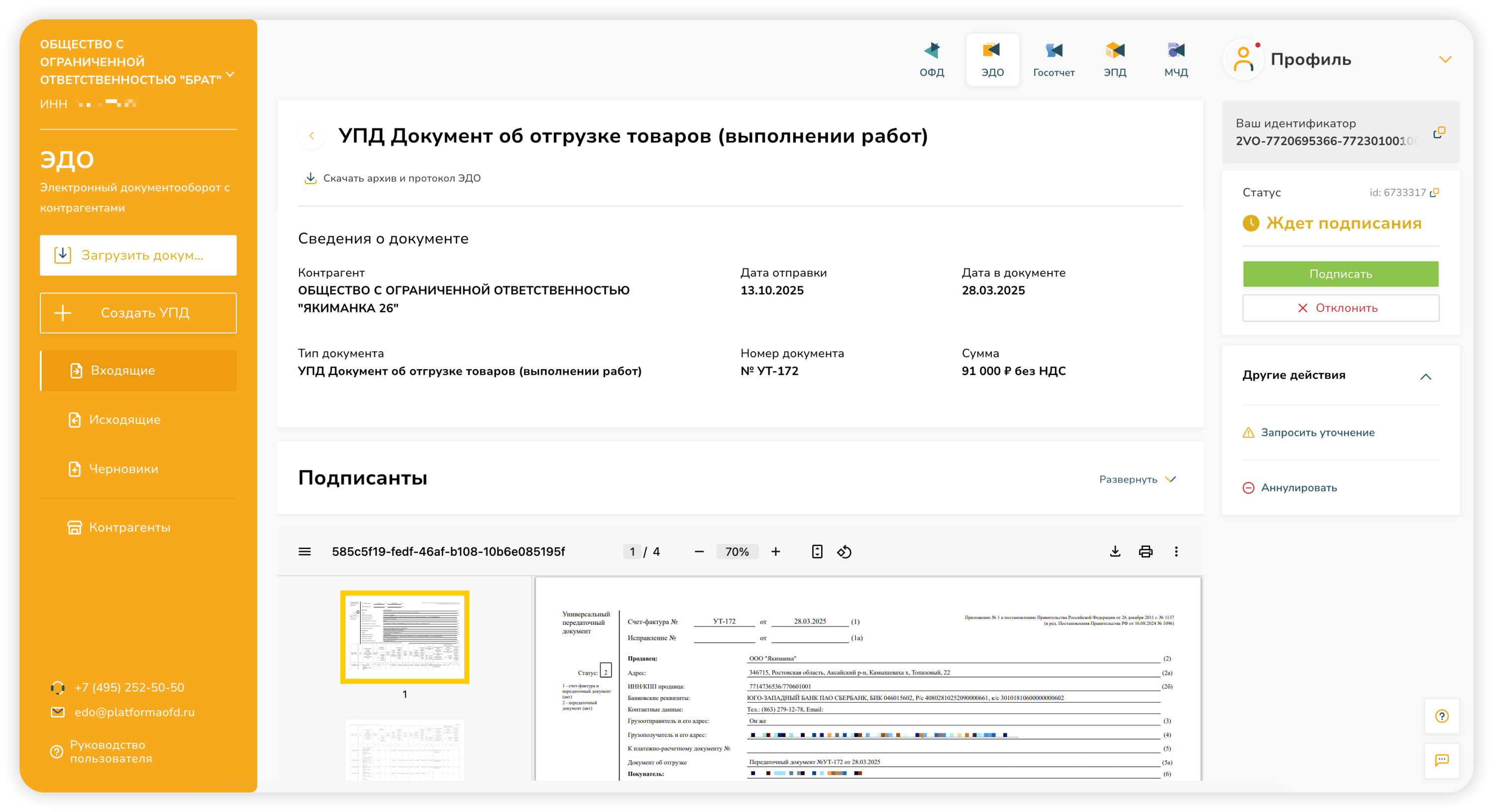The width and height of the screenshot is (1493, 812).
Task: Open the Исходящие folder
Action: tap(124, 419)
